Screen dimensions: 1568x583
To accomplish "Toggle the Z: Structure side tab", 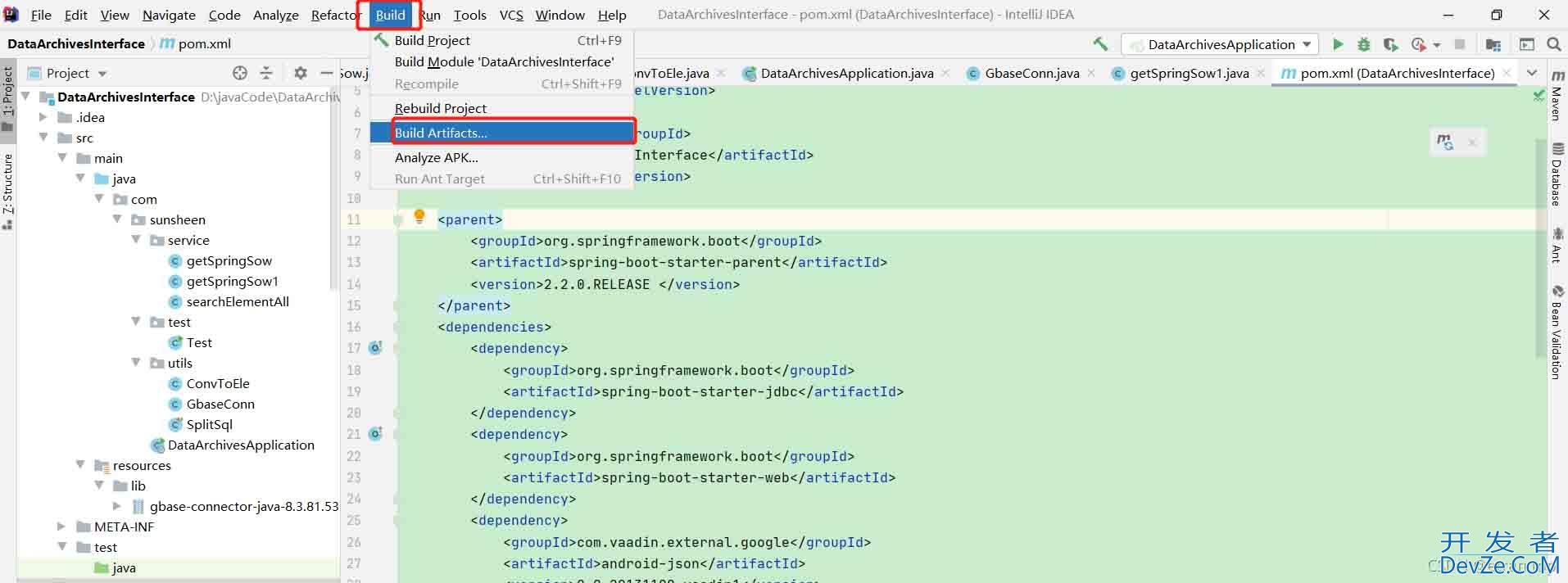I will pyautogui.click(x=8, y=191).
